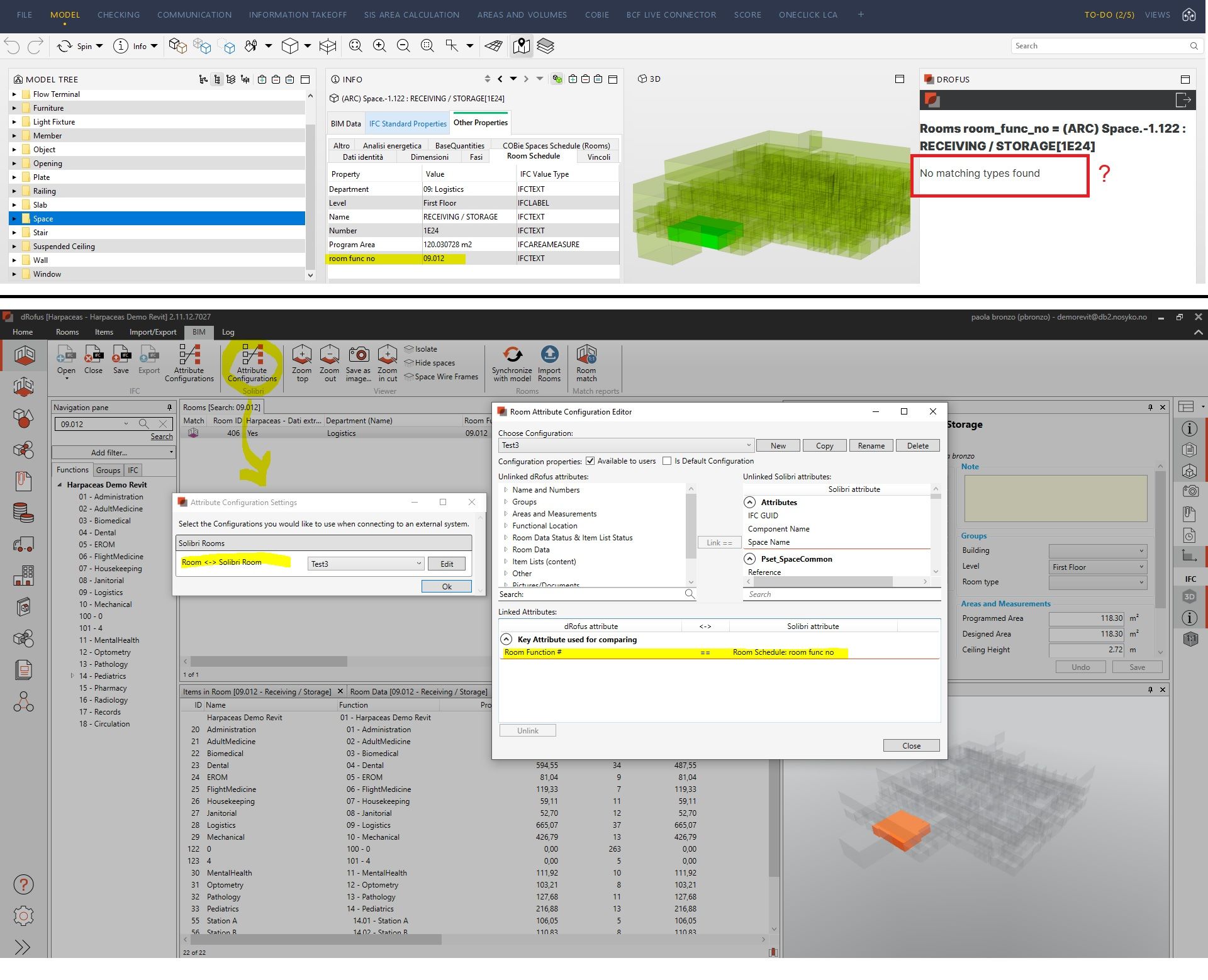Click the Delete configuration button

[918, 445]
